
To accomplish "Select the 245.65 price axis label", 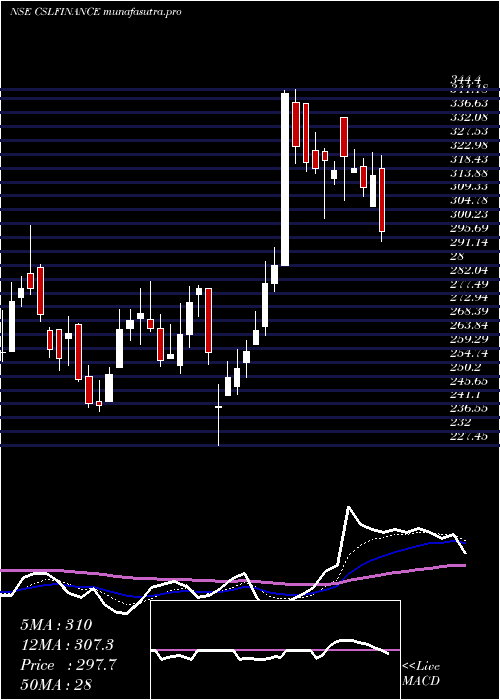I will 469,381.
